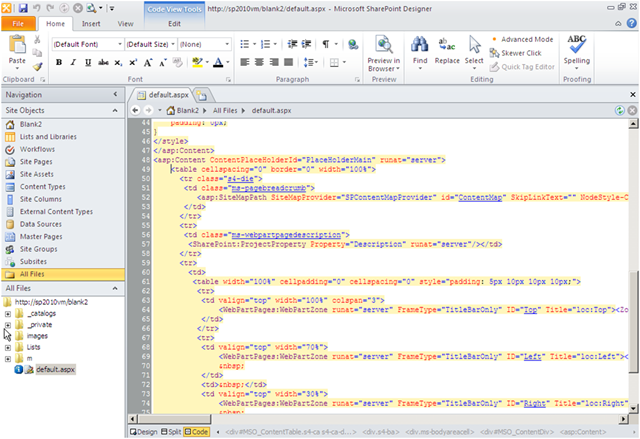640x439 pixels.
Task: Click the Select arrow tool
Action: 474,44
